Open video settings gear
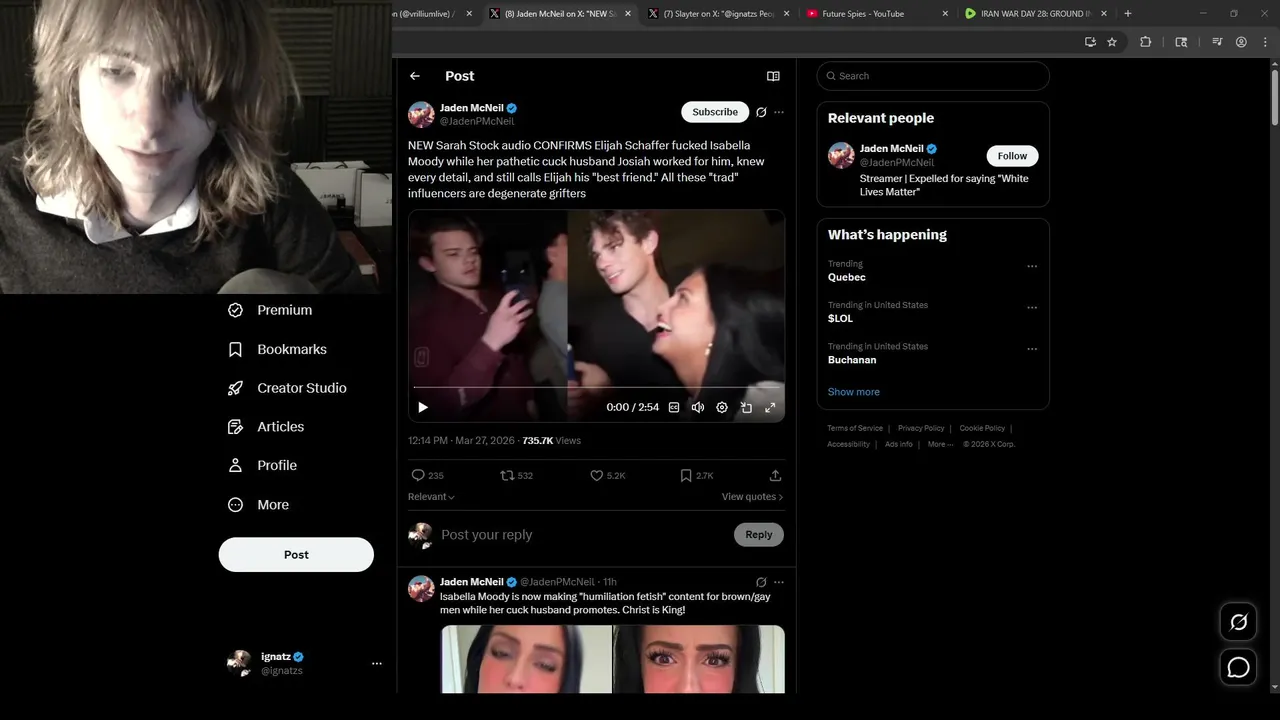Screen dimensions: 1280x720 pyautogui.click(x=722, y=407)
